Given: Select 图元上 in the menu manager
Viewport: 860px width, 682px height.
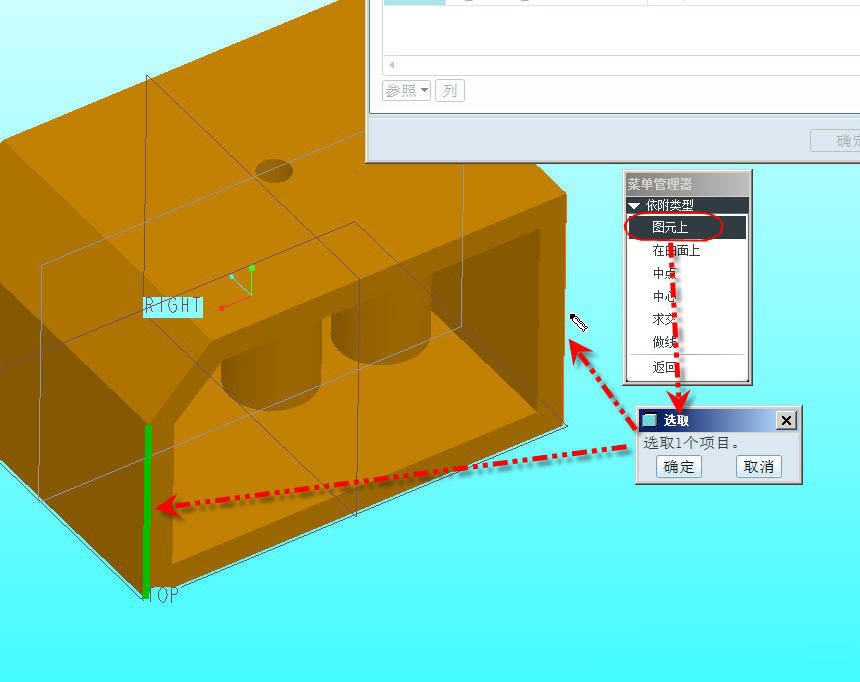Looking at the screenshot, I should click(x=670, y=228).
